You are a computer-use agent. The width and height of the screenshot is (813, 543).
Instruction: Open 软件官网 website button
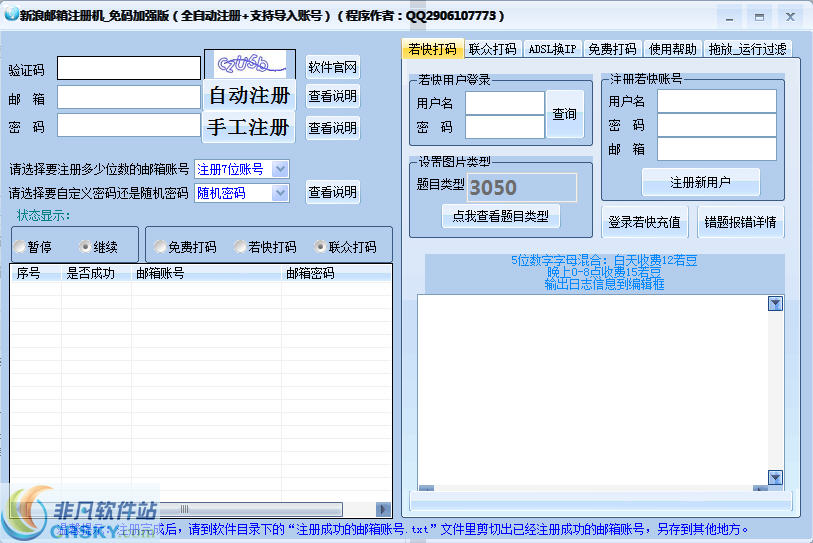pyautogui.click(x=332, y=67)
